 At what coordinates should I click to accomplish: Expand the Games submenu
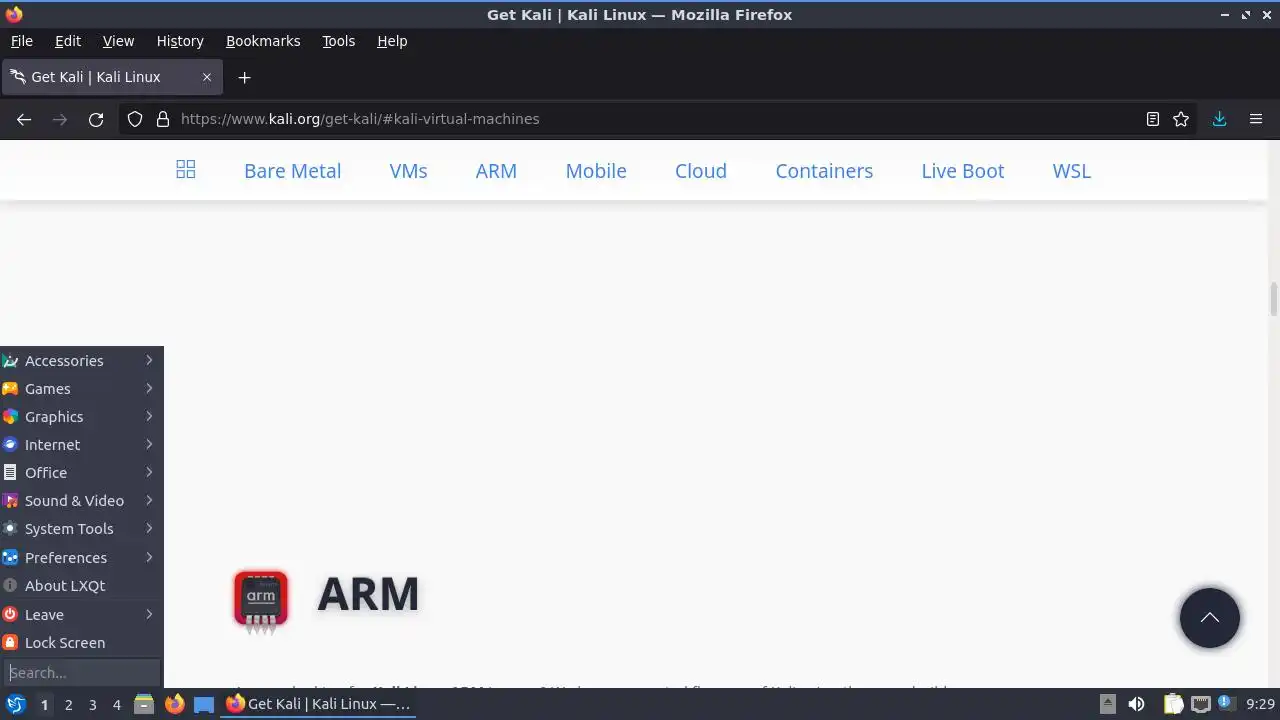[x=82, y=389]
